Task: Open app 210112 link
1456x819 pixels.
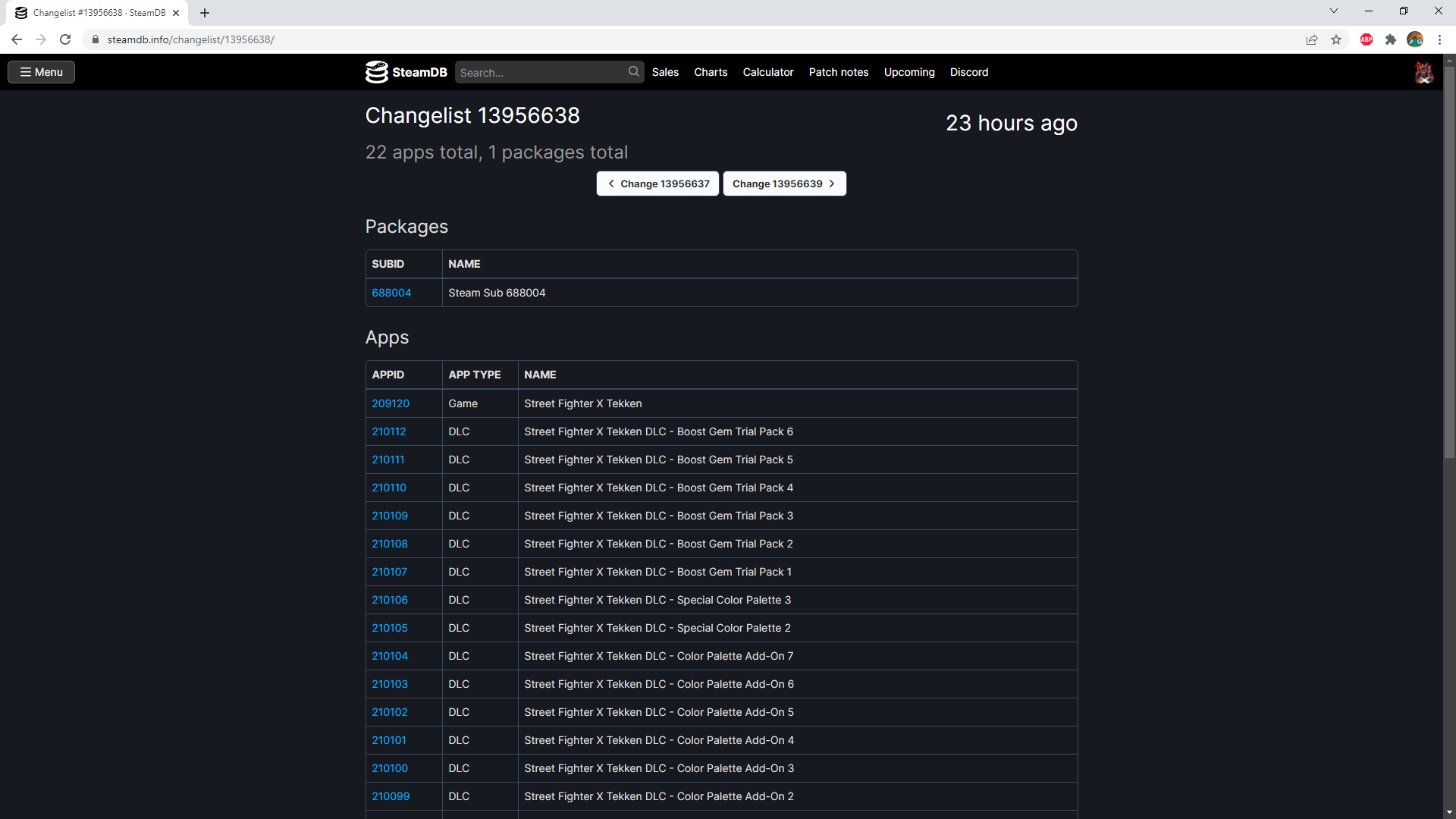Action: coord(389,431)
